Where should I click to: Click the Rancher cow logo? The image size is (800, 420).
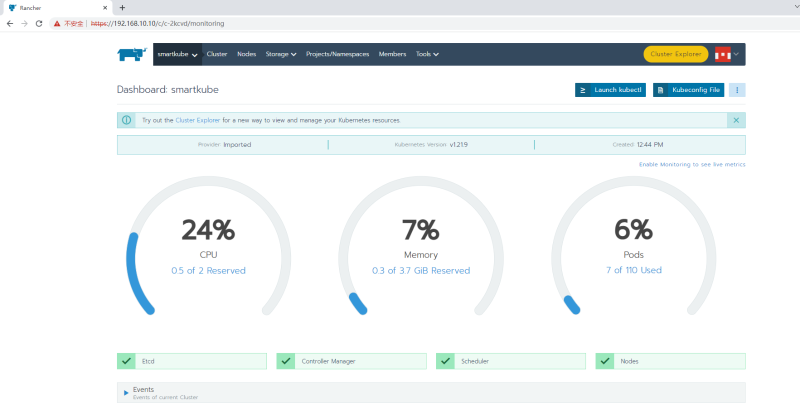pyautogui.click(x=132, y=54)
